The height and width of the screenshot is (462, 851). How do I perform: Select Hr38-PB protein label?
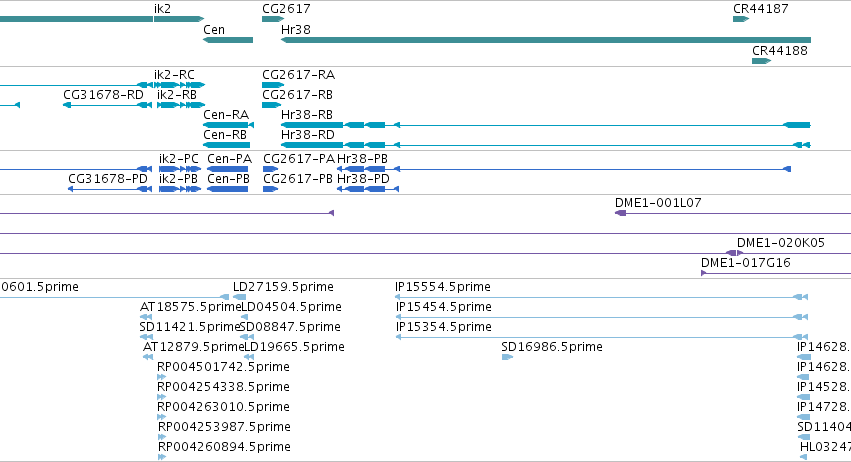[x=363, y=159]
